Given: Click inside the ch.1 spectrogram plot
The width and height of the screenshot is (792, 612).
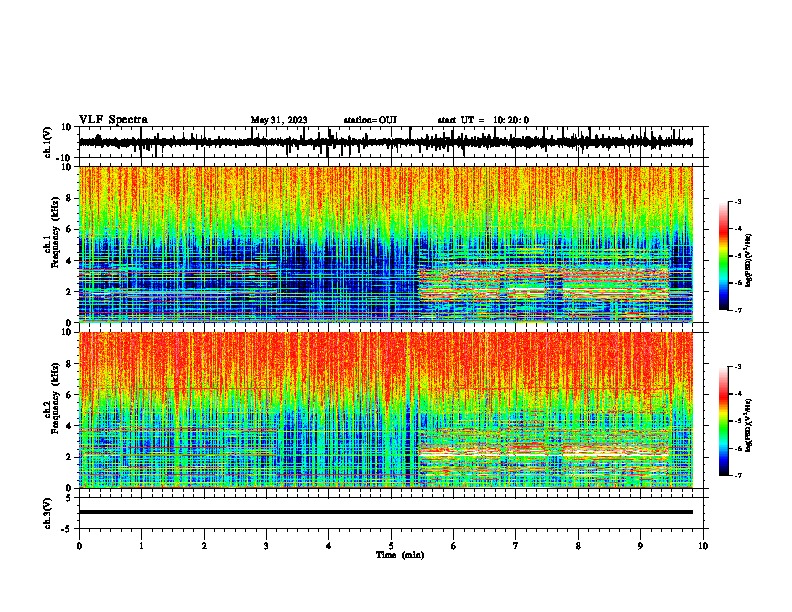Looking at the screenshot, I should tap(386, 244).
